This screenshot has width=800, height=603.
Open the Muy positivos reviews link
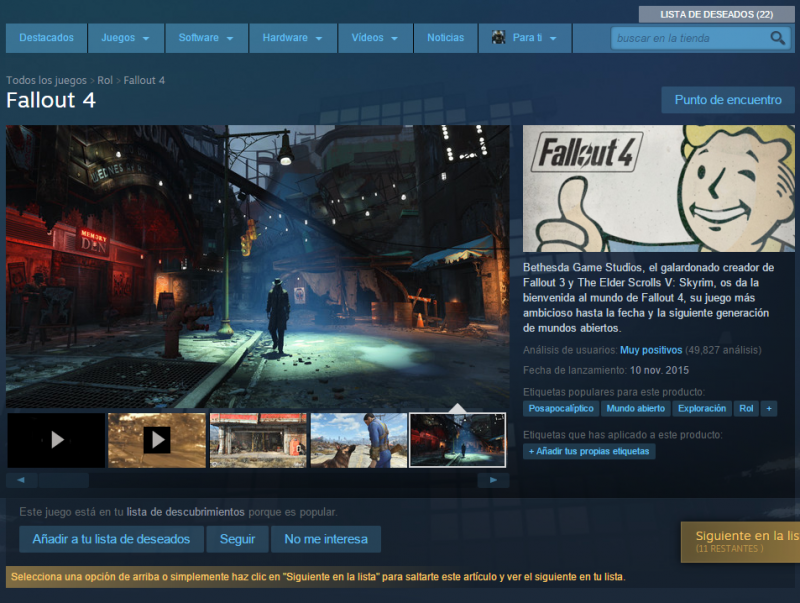click(651, 350)
